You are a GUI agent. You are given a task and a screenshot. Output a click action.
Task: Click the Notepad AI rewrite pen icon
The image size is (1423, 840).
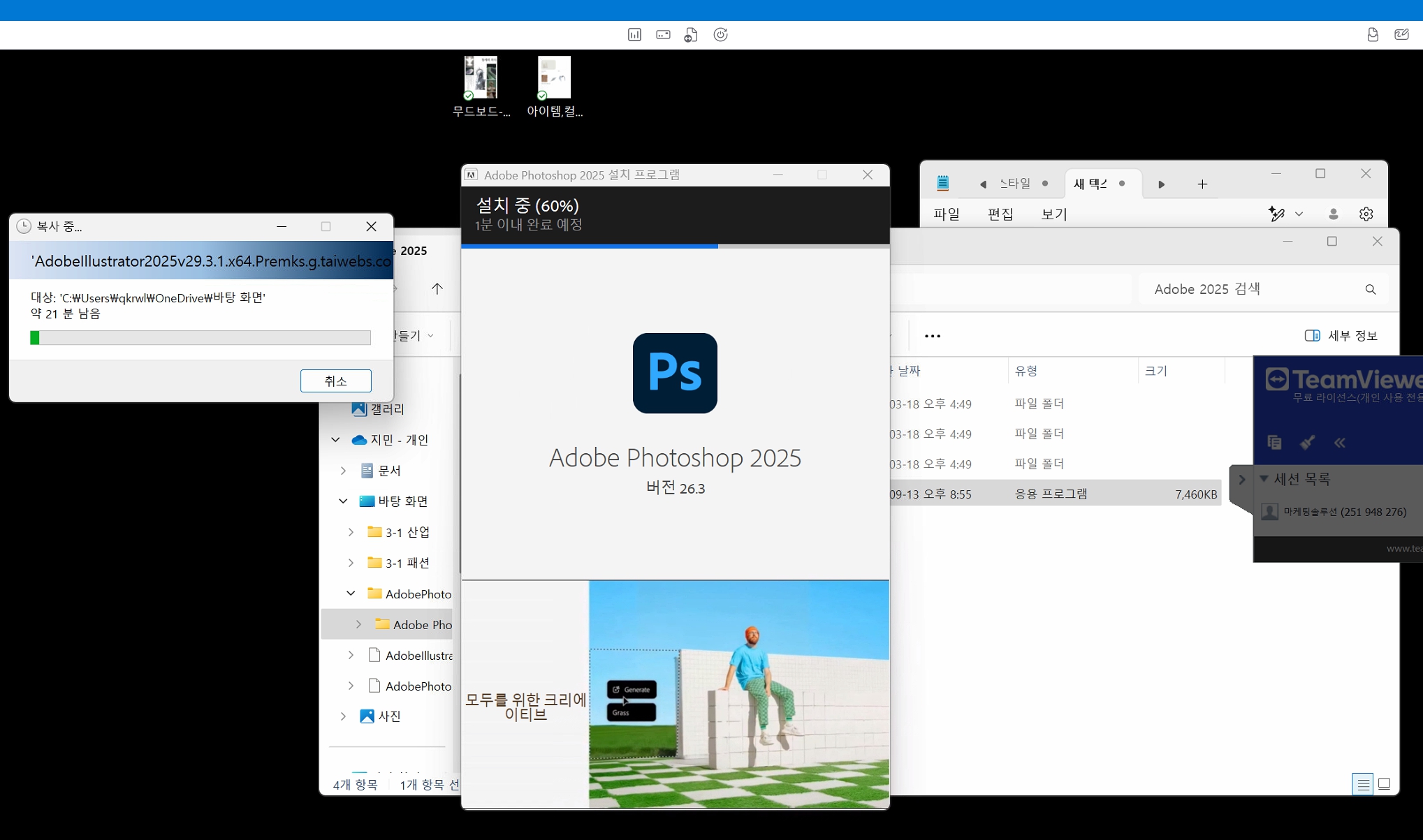click(1276, 214)
